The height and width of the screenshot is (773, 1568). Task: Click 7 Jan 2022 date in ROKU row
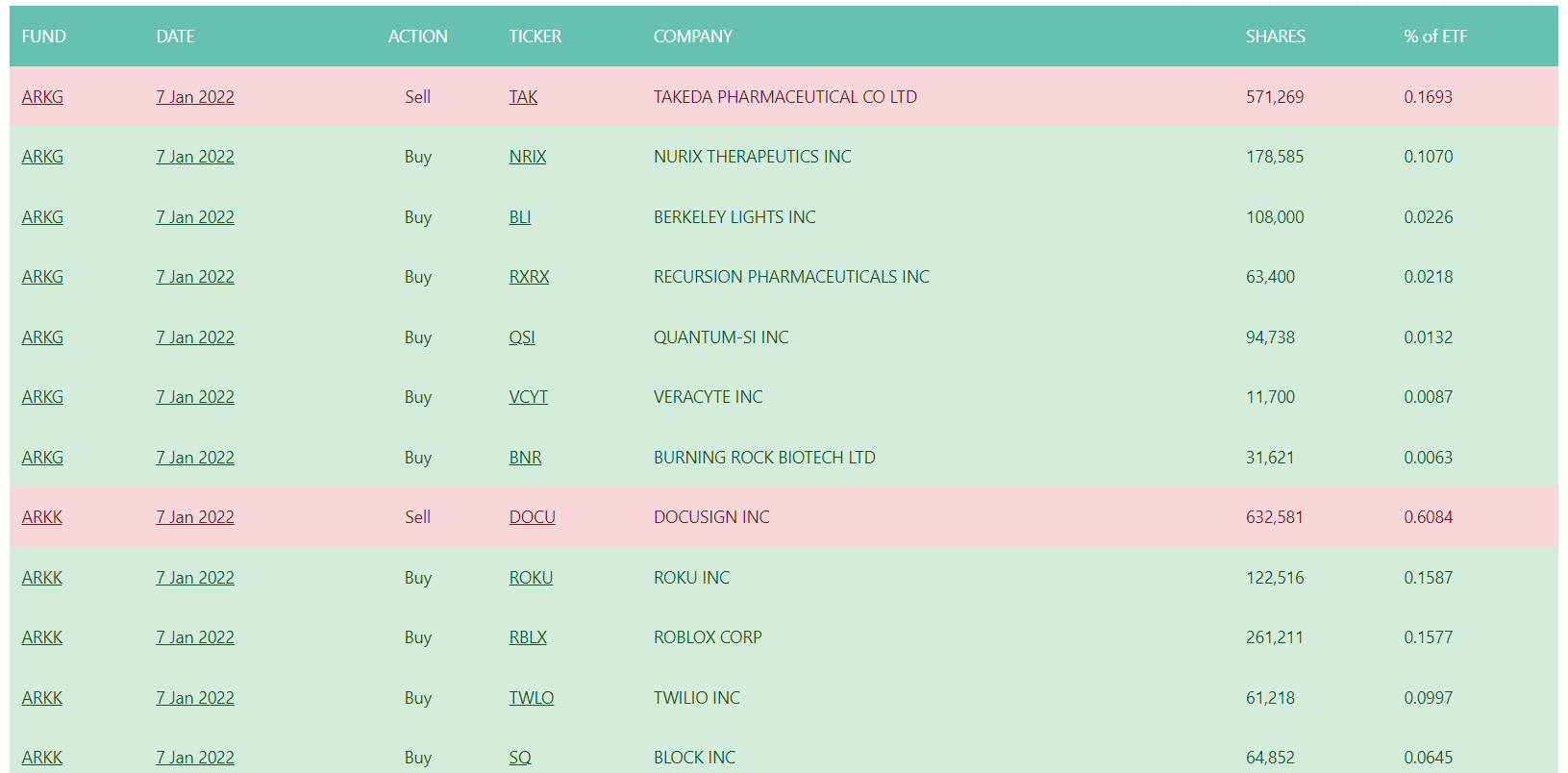tap(195, 578)
